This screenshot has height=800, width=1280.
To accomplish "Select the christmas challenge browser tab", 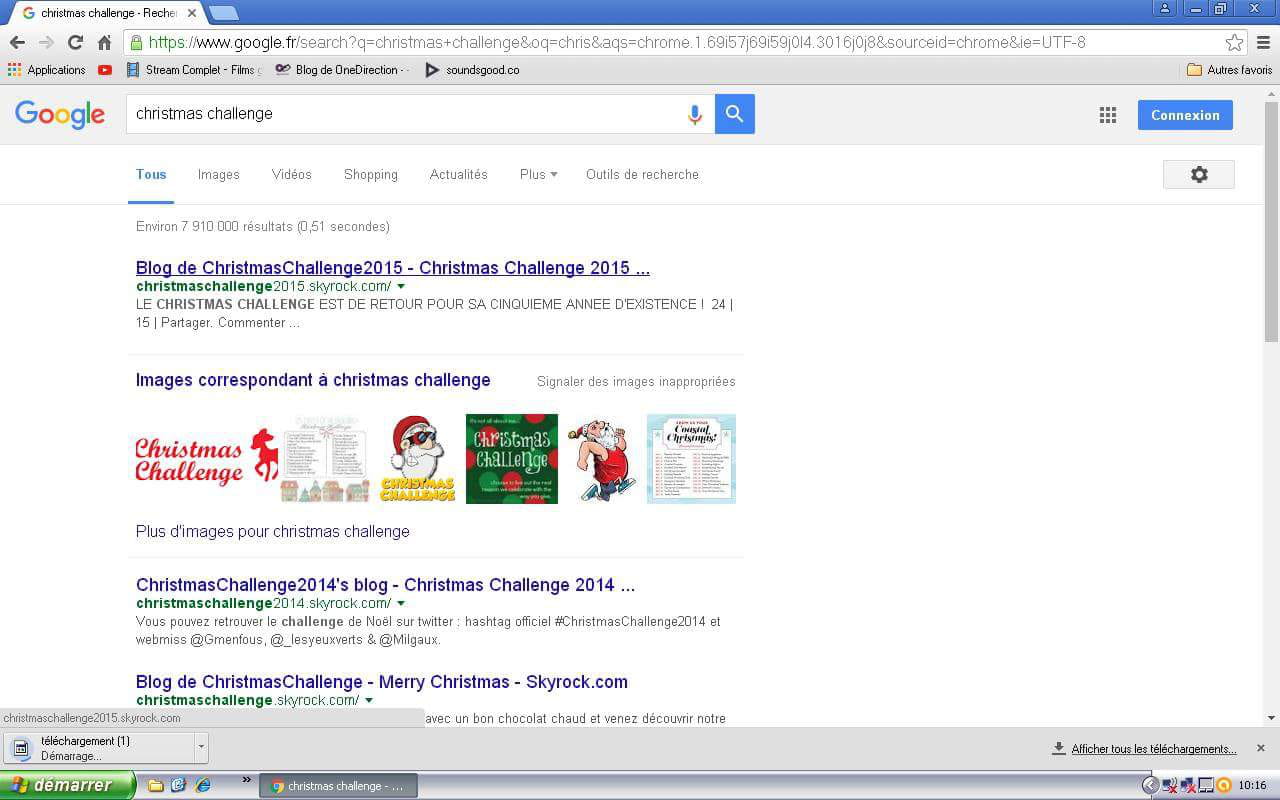I will (109, 13).
